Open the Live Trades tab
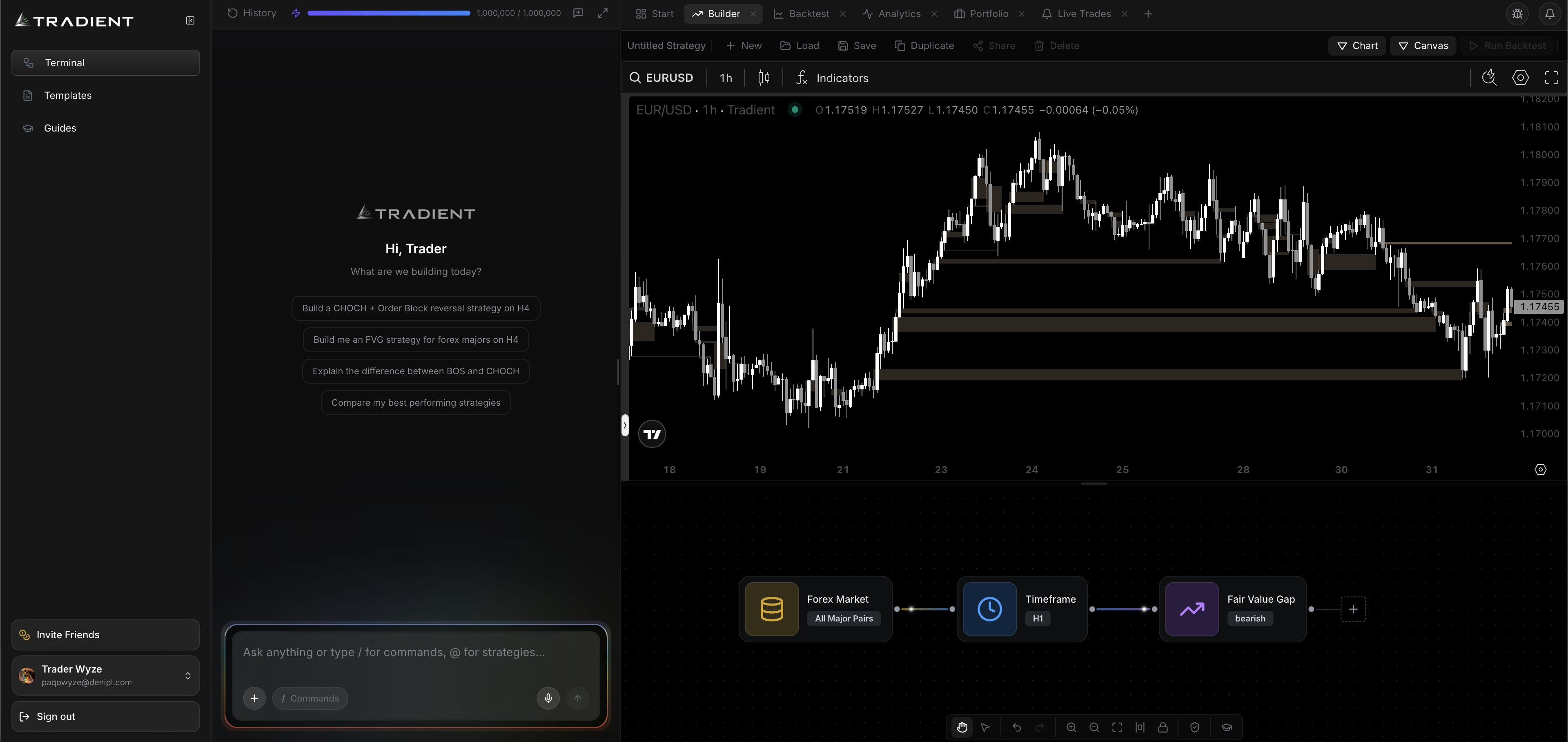1568x742 pixels. (1076, 13)
